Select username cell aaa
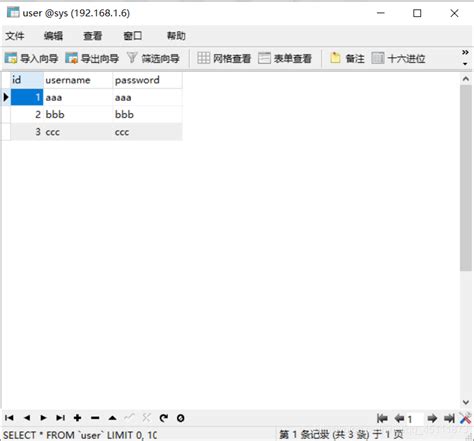This screenshot has width=474, height=441. coord(78,97)
